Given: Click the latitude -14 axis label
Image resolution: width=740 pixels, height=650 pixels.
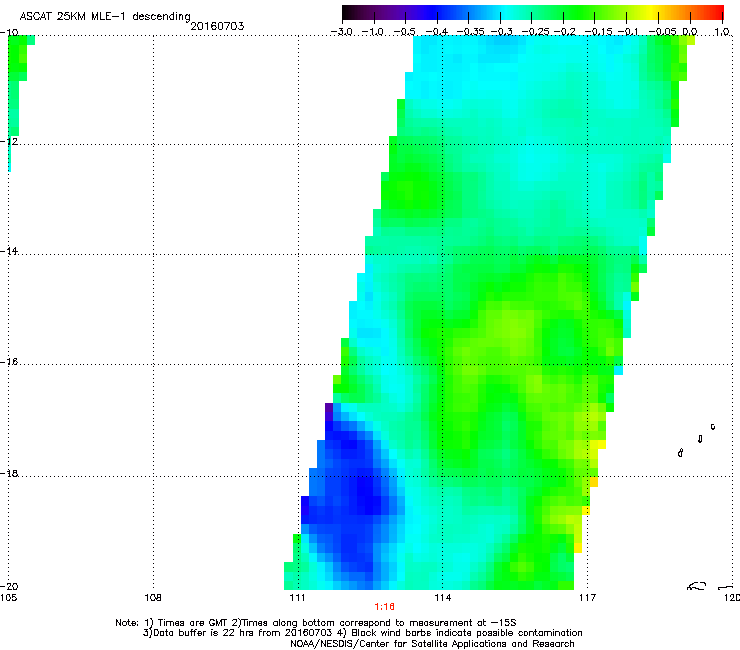Looking at the screenshot, I should [9, 251].
